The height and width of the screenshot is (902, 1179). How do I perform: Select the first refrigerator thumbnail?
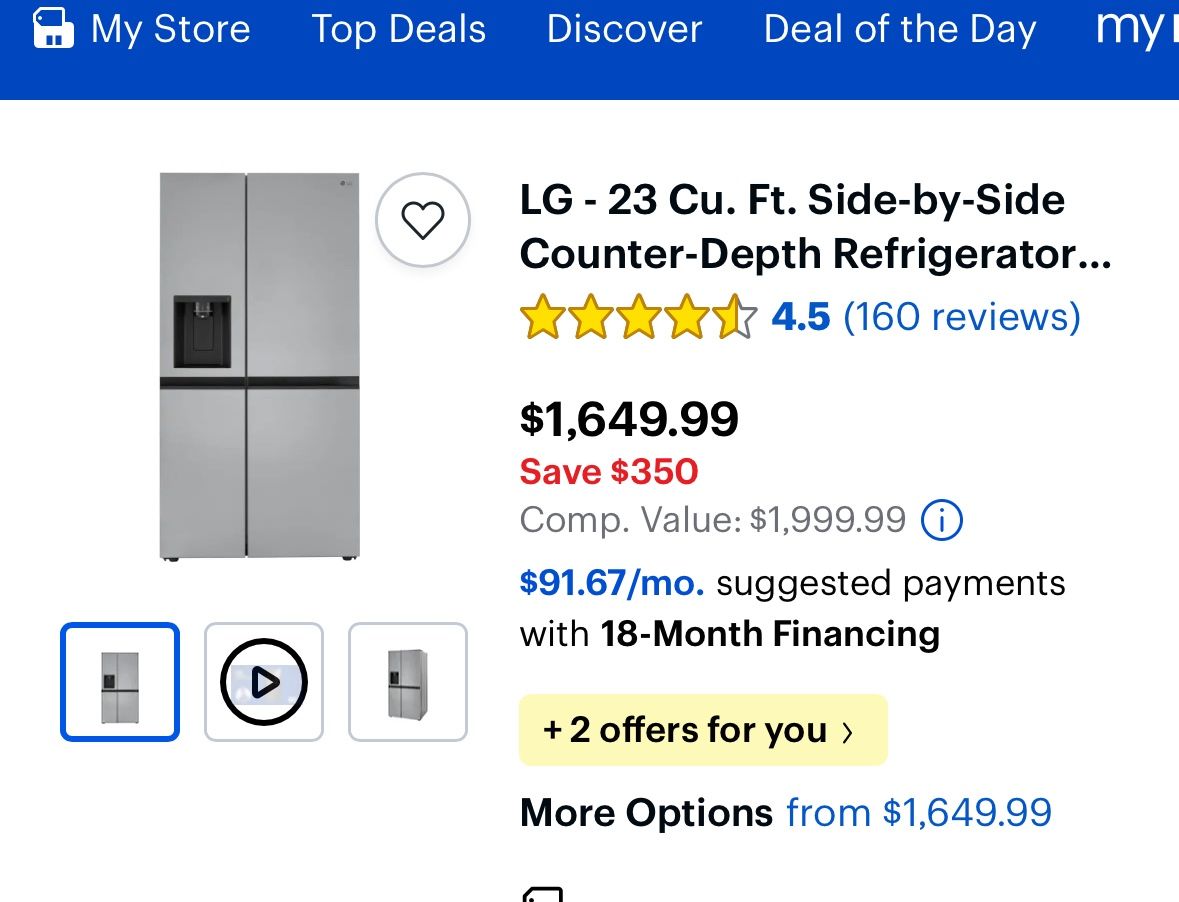click(120, 682)
